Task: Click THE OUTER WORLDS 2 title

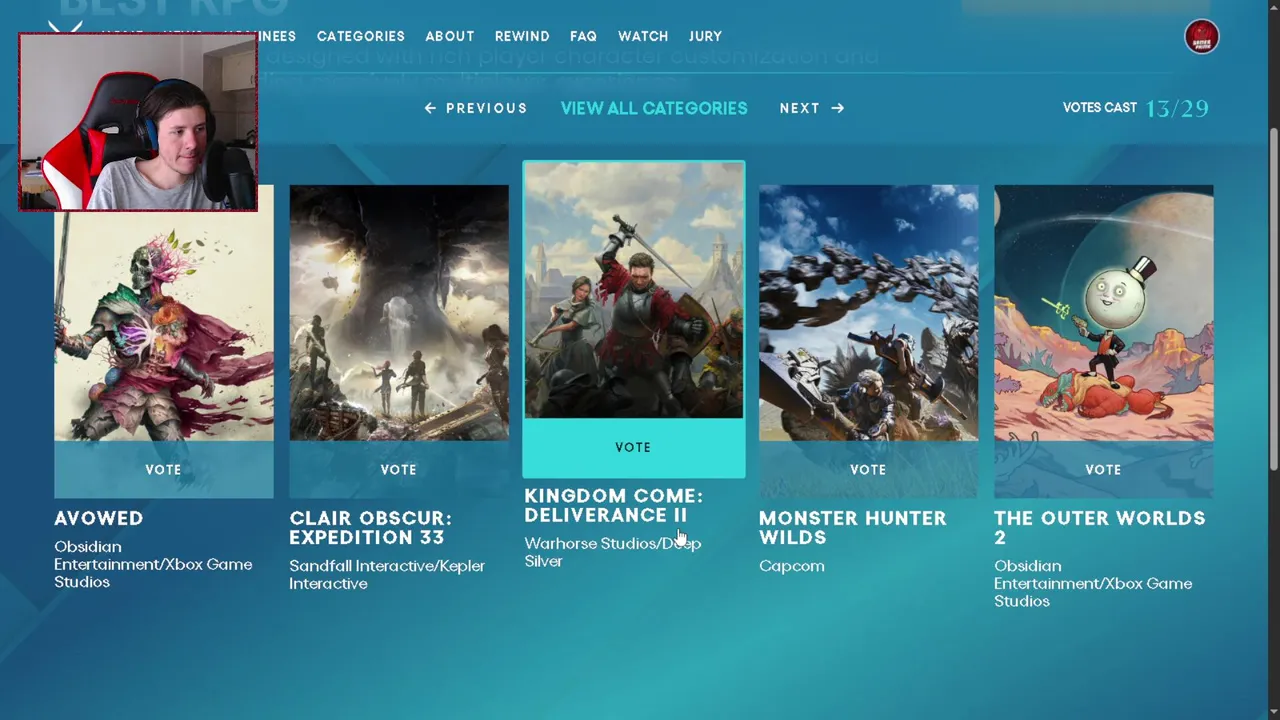Action: (1100, 528)
